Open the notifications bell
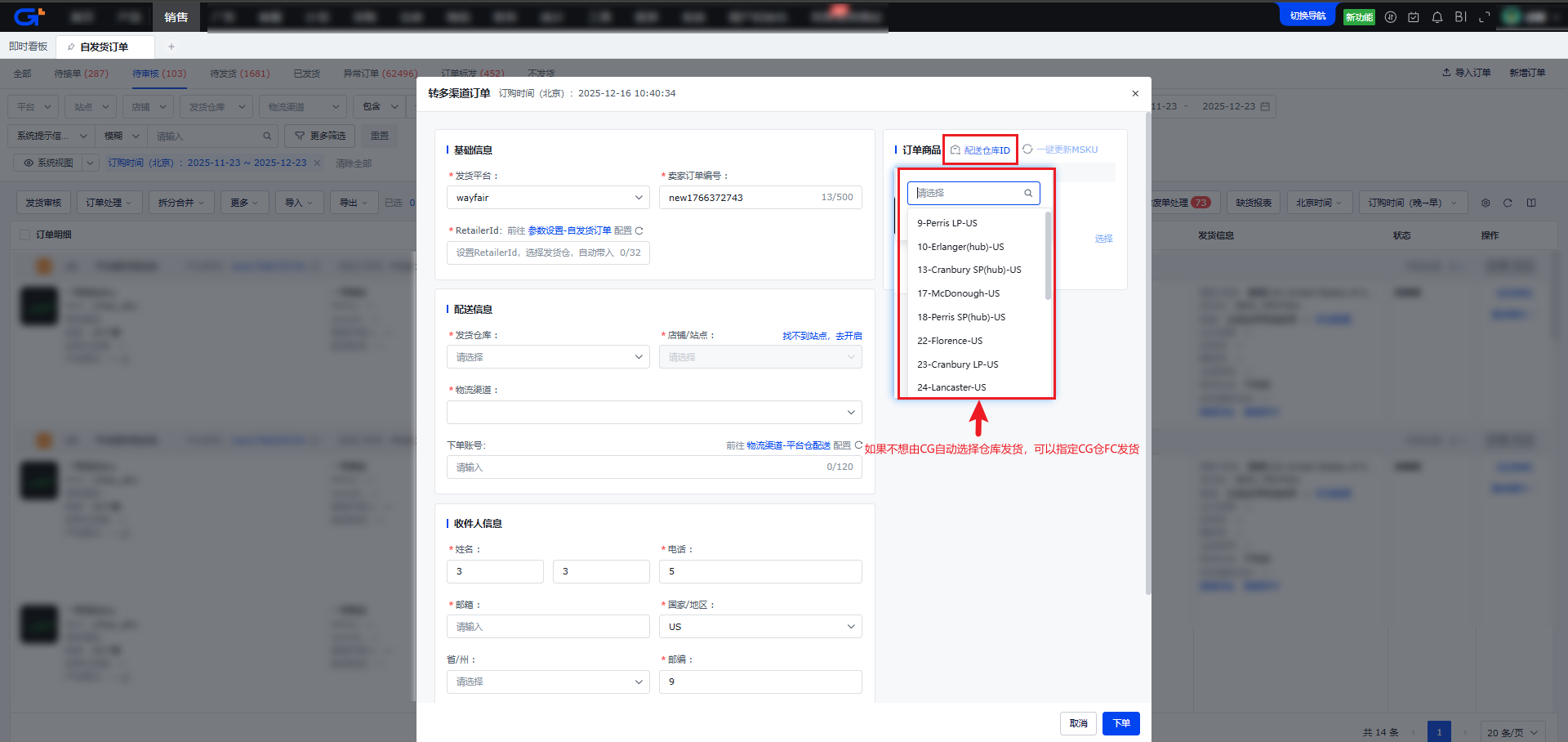 click(1437, 17)
